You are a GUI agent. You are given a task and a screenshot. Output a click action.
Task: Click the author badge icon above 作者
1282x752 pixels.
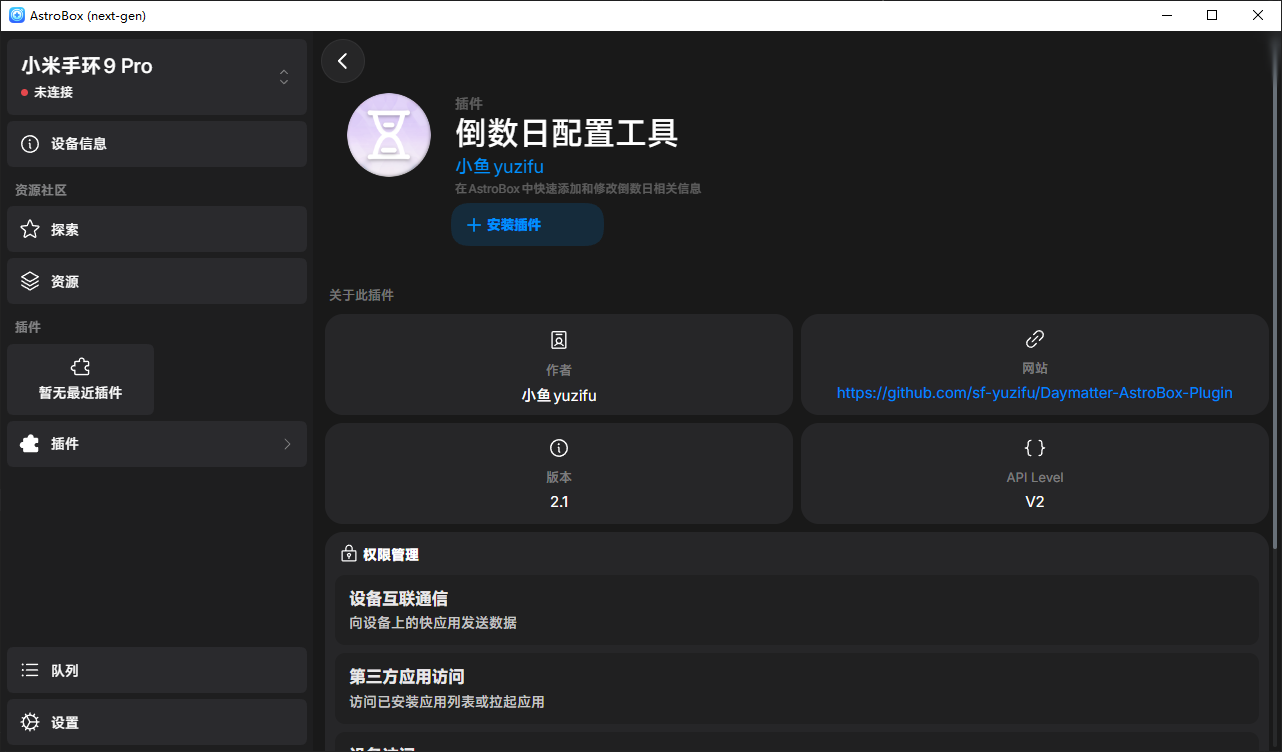(559, 340)
